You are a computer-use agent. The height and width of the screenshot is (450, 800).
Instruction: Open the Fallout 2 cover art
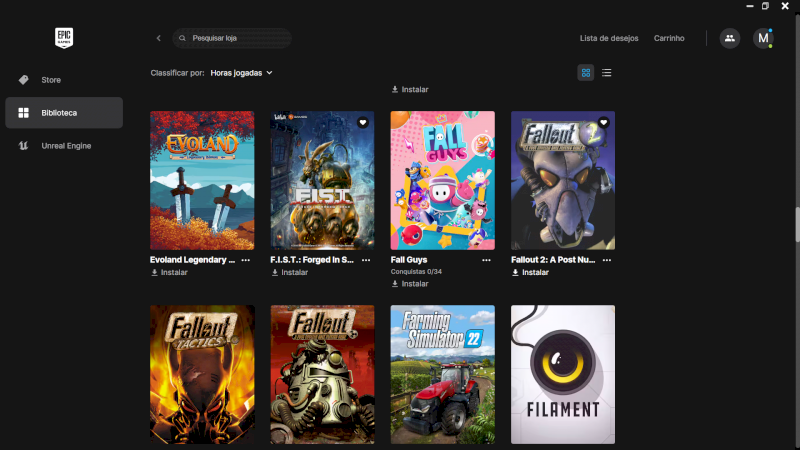[563, 181]
